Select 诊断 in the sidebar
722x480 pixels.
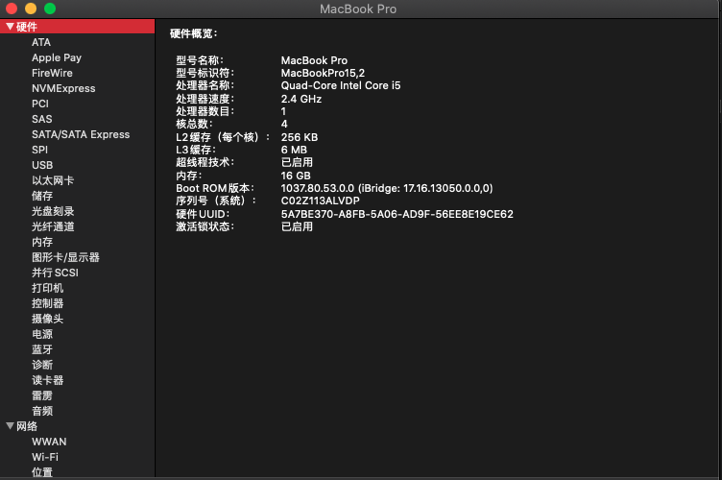pos(42,365)
